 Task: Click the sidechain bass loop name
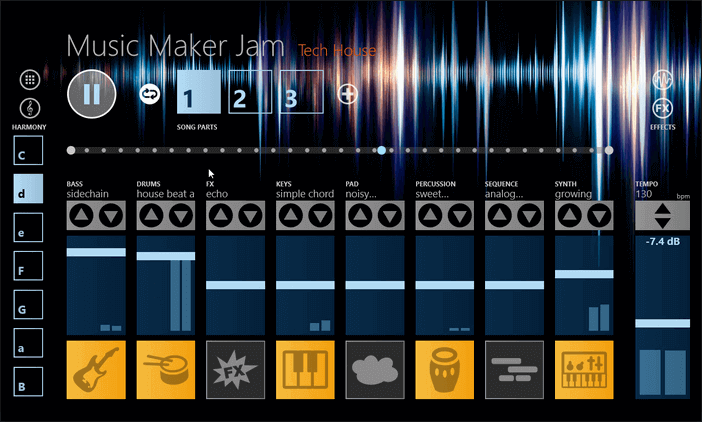(x=88, y=194)
